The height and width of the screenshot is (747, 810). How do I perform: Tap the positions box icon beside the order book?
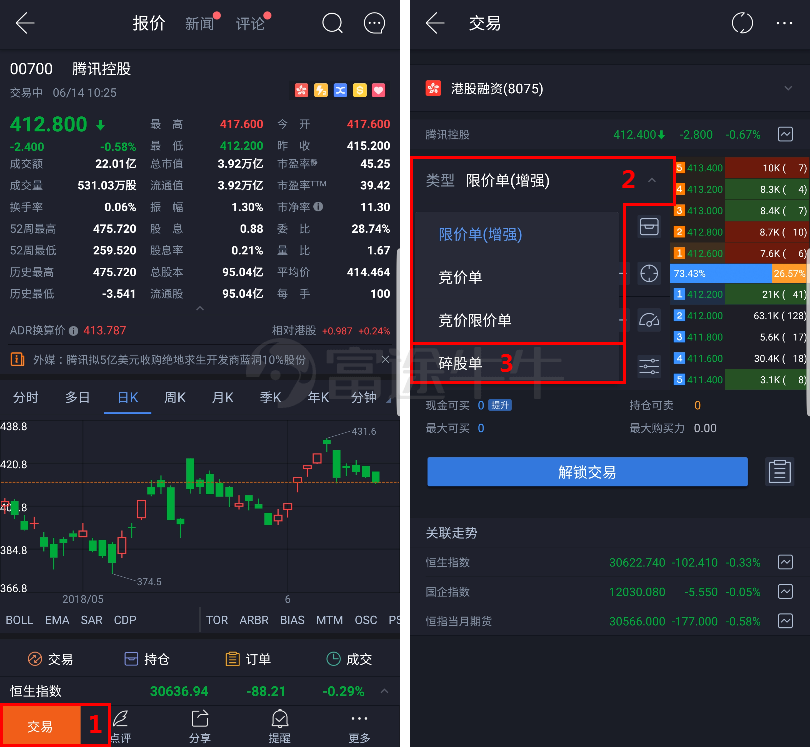[649, 226]
